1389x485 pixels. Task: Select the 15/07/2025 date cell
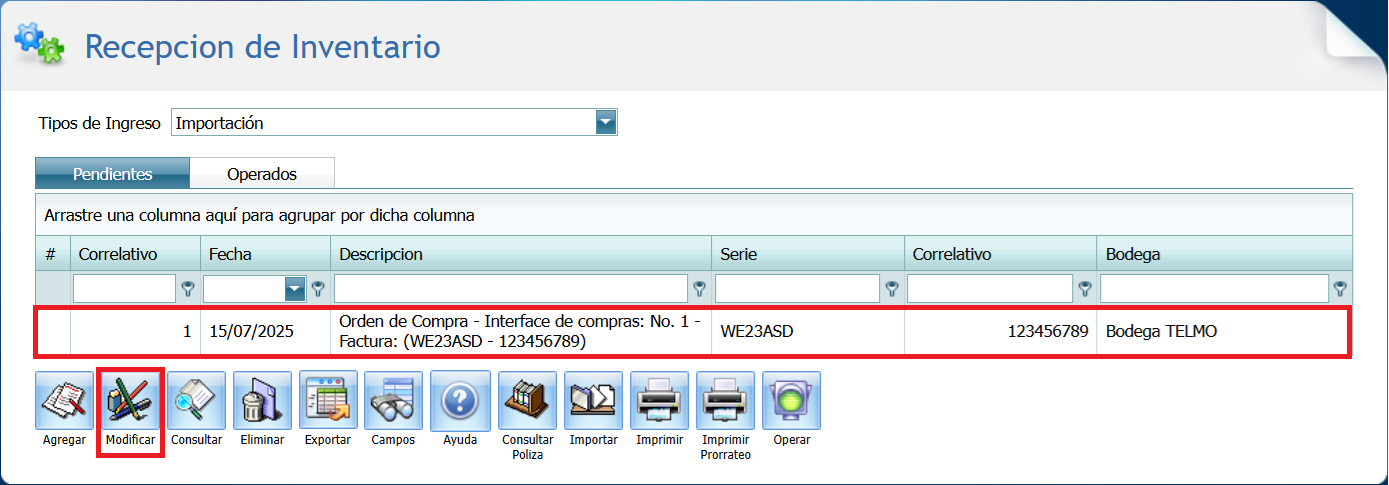265,331
